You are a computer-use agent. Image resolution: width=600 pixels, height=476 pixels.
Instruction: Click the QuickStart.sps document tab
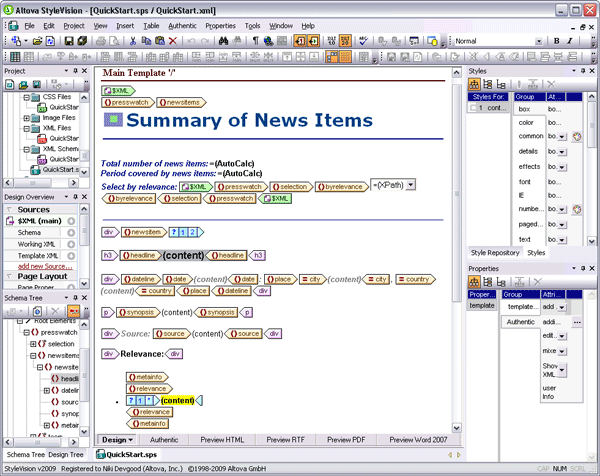point(127,455)
